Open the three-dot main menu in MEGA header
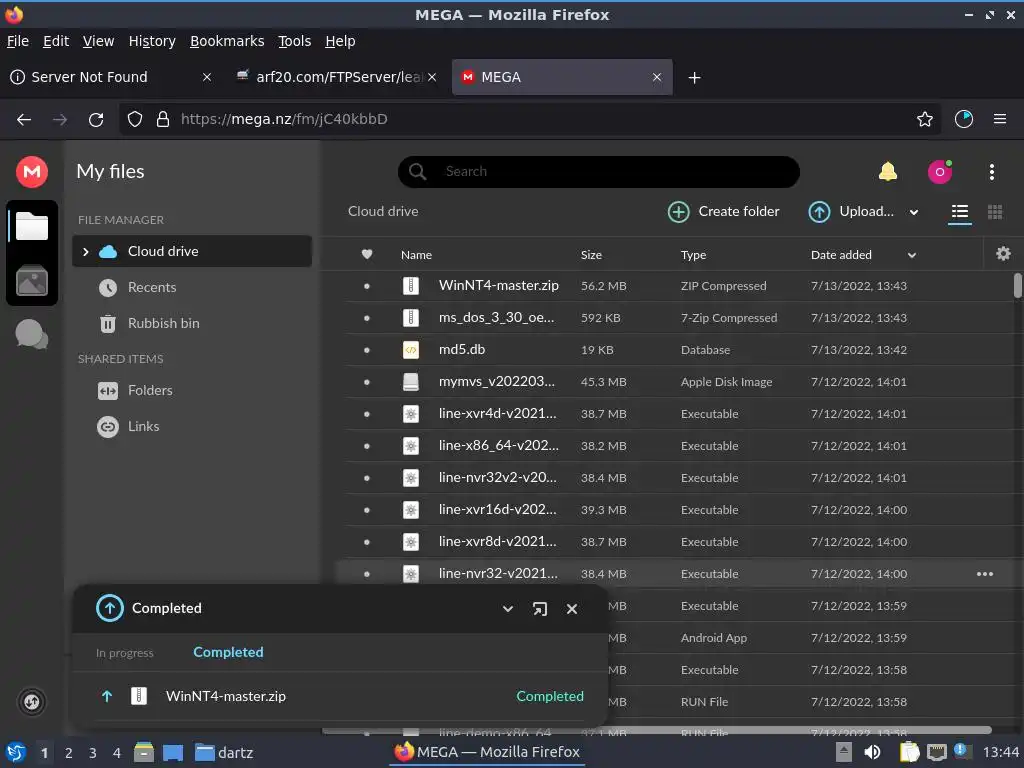The height and width of the screenshot is (768, 1024). pos(991,172)
